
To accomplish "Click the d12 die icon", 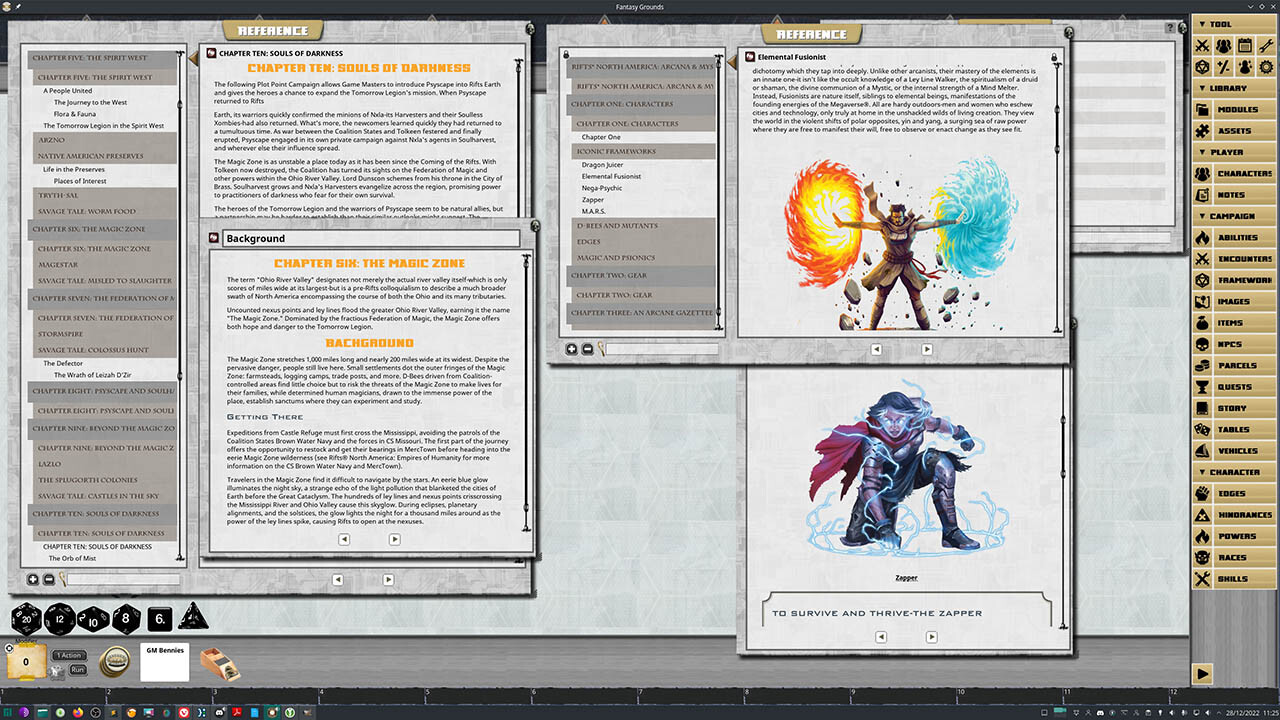I will [x=59, y=620].
